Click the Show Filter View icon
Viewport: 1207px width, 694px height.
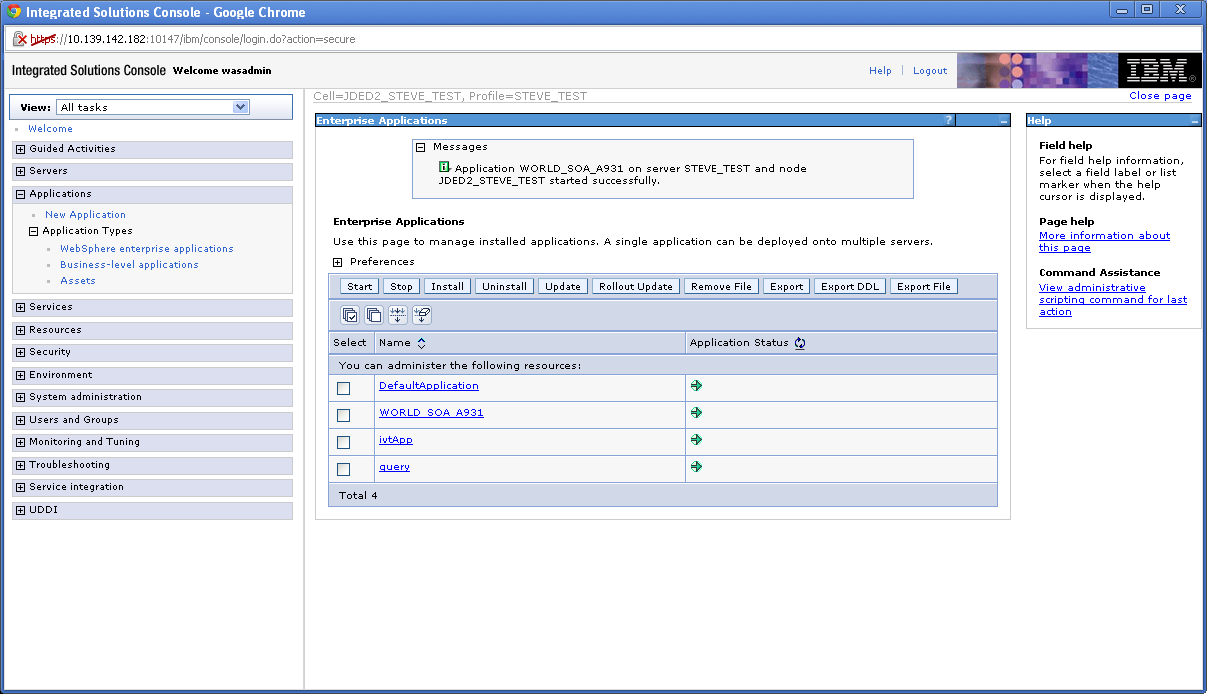[x=398, y=315]
